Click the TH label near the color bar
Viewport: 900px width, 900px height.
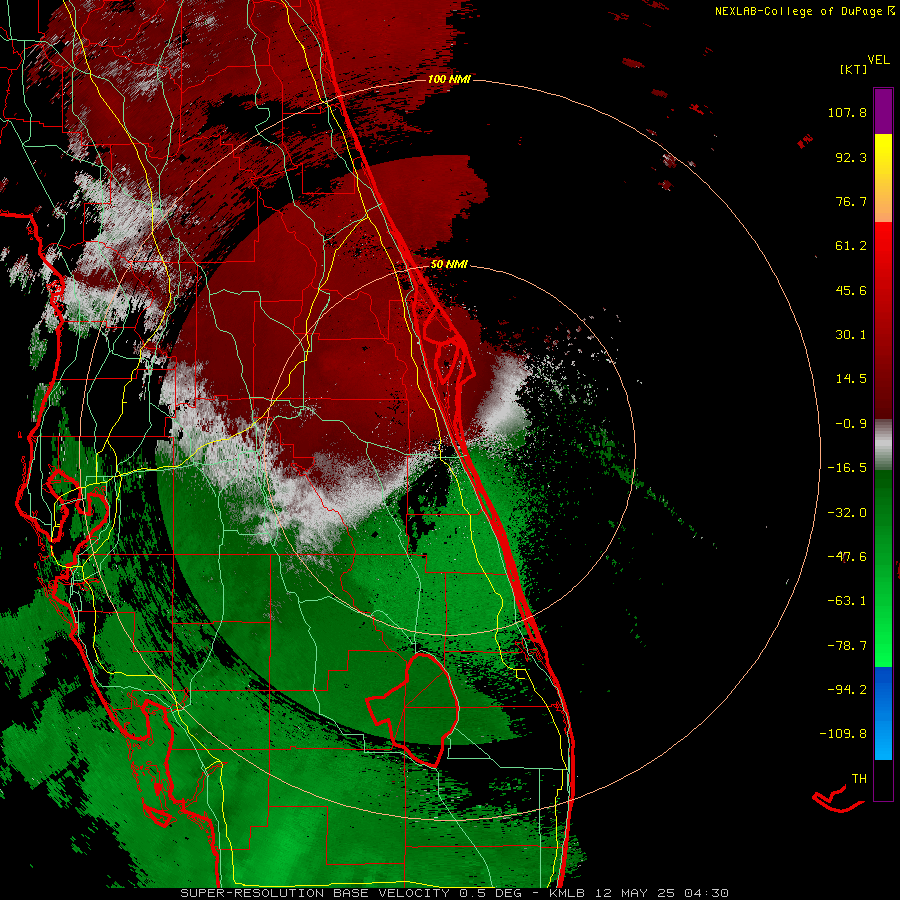[859, 779]
